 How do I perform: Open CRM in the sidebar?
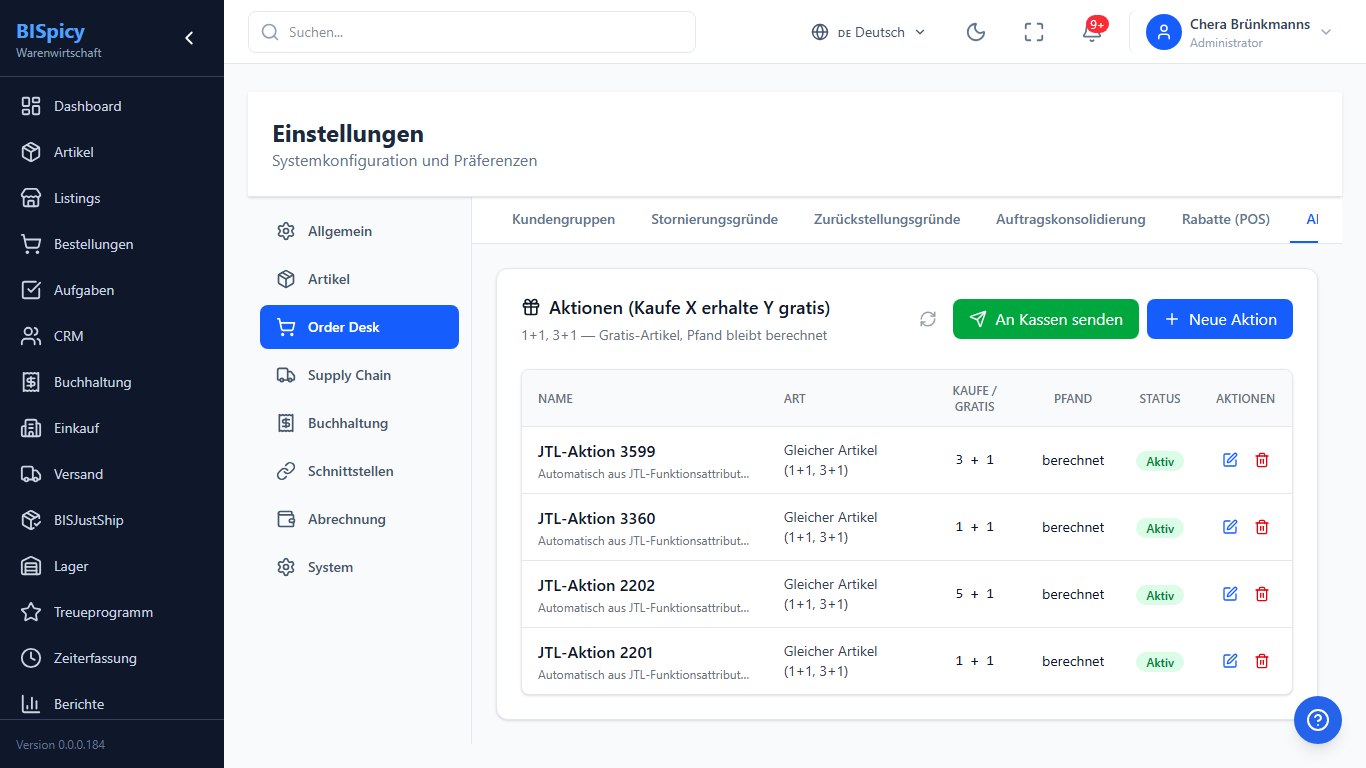pyautogui.click(x=112, y=336)
